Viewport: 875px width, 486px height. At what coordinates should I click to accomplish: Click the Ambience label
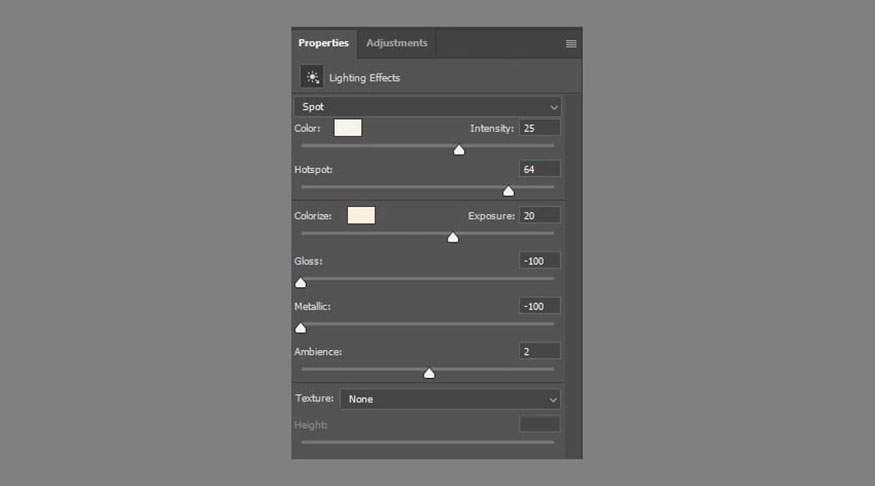tap(318, 352)
